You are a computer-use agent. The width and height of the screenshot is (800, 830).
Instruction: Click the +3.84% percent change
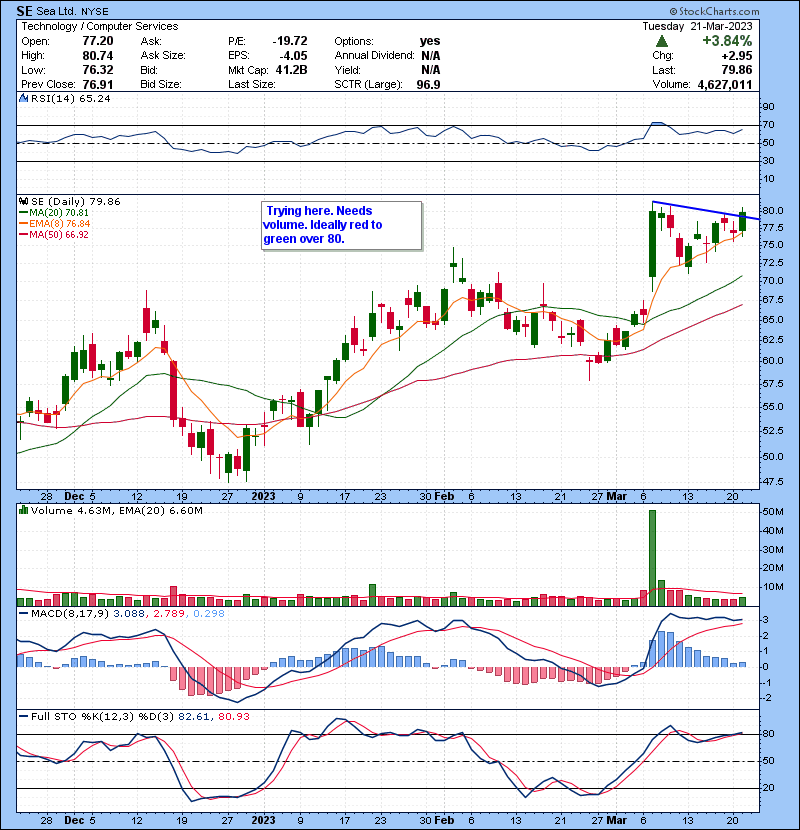[x=727, y=41]
